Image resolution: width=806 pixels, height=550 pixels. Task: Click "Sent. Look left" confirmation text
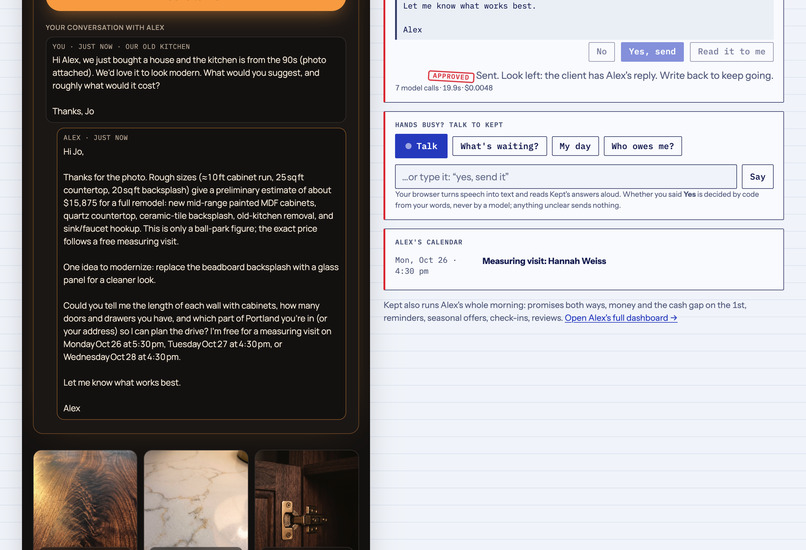click(x=625, y=76)
